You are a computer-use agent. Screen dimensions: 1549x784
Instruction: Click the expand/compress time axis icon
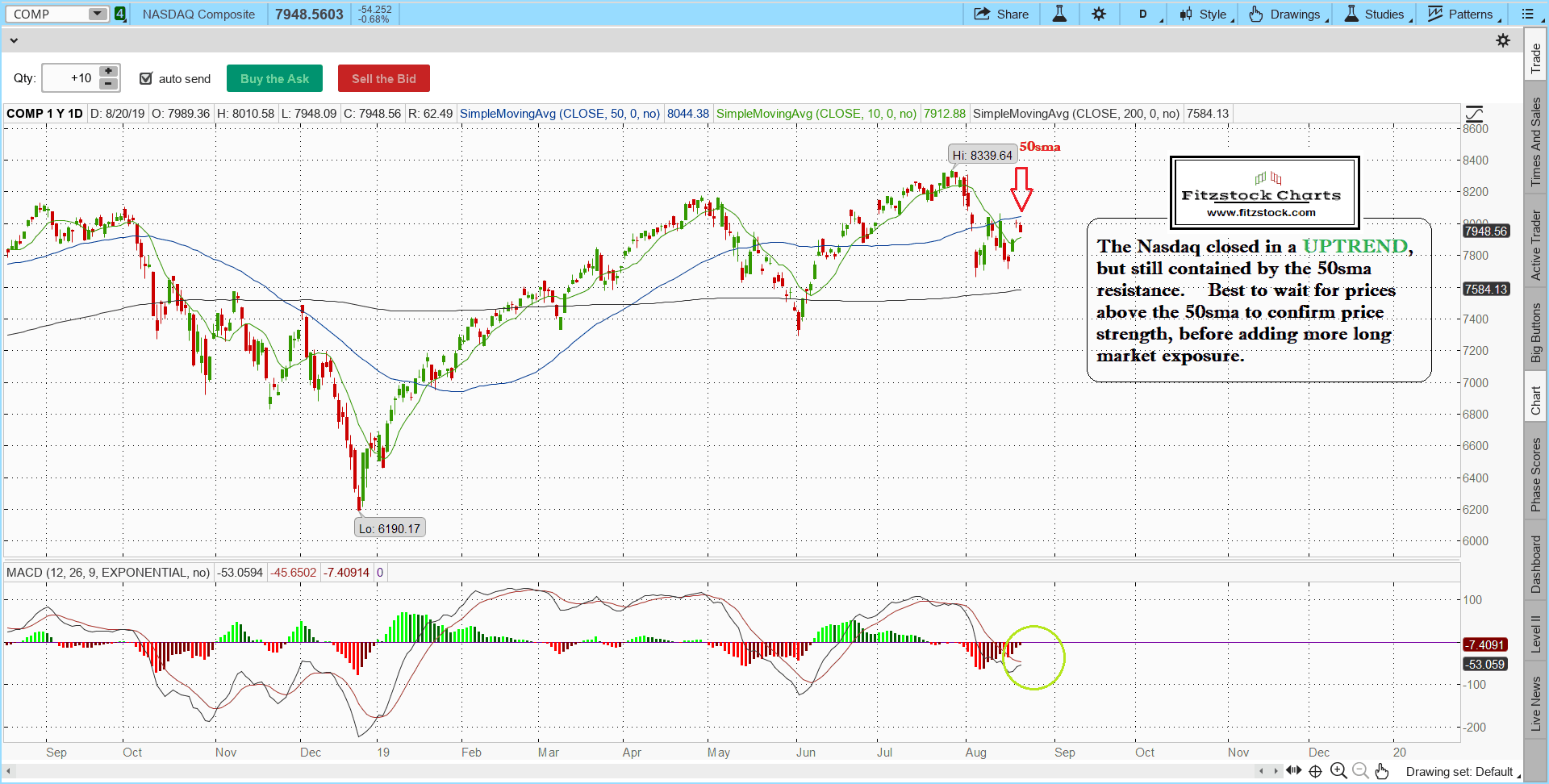1293,770
